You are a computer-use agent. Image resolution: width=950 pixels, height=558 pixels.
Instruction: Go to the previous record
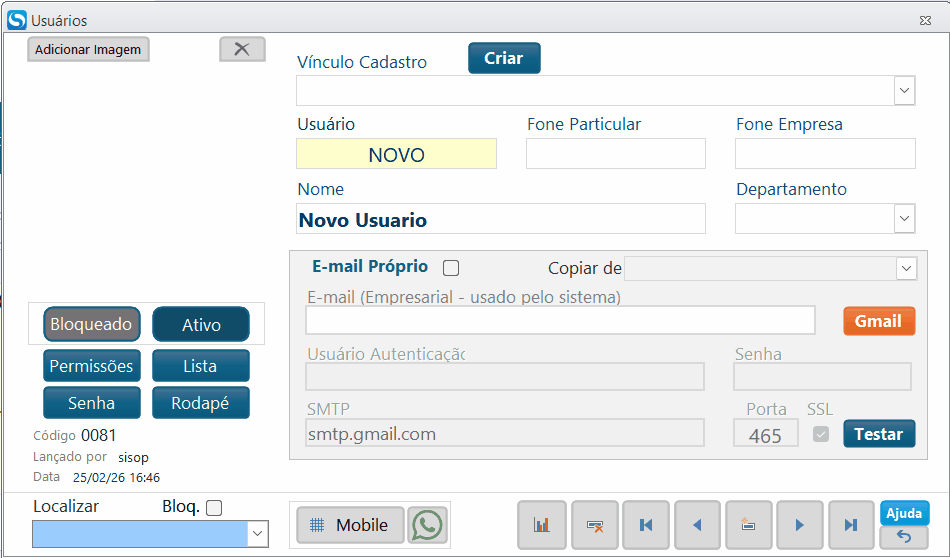point(697,525)
